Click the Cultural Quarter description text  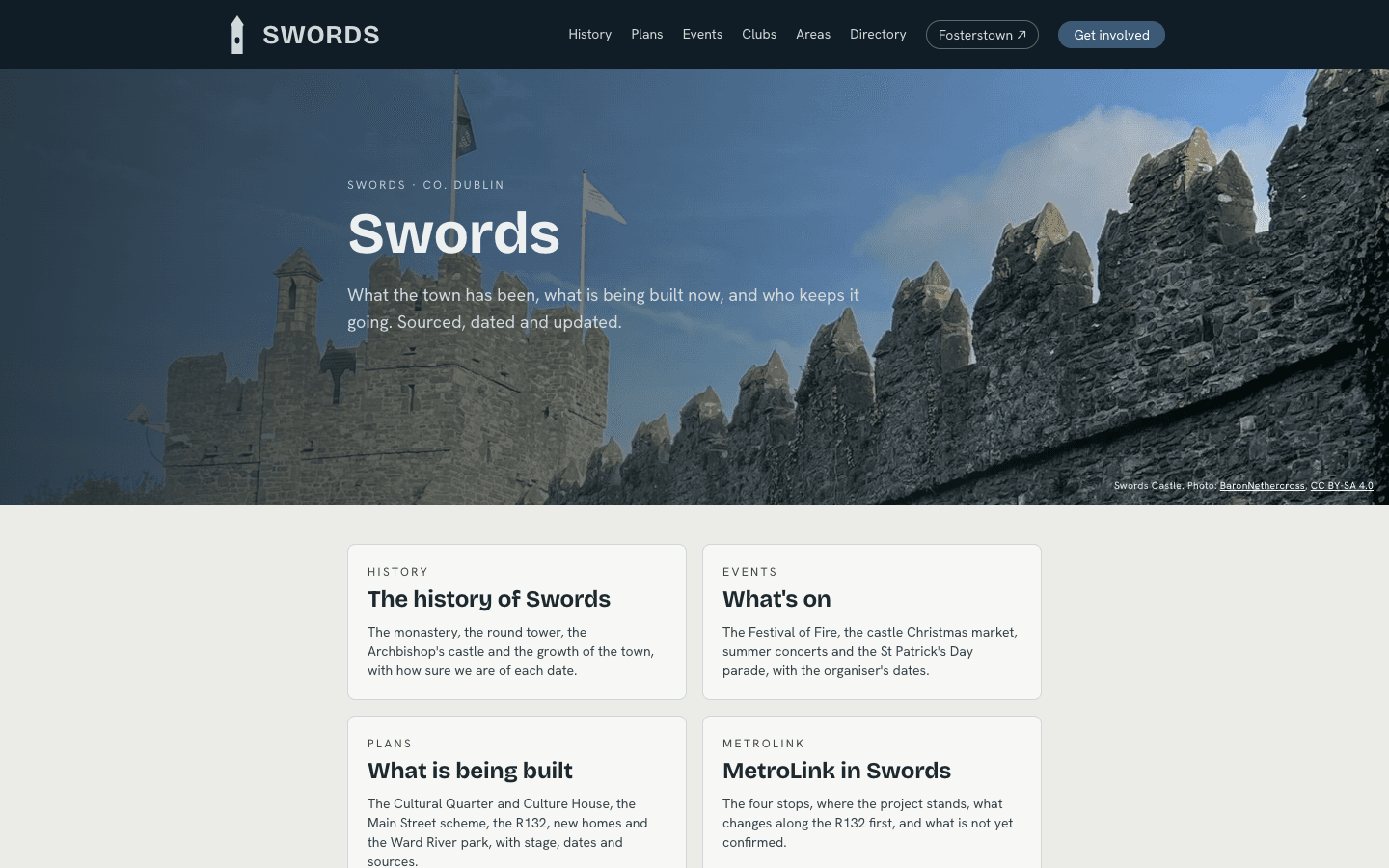pyautogui.click(x=508, y=832)
